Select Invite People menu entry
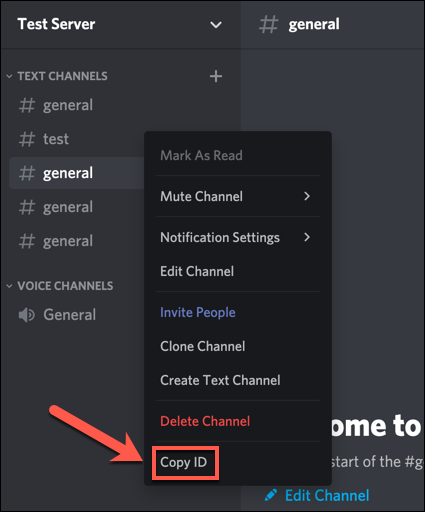The width and height of the screenshot is (425, 512). coord(238,312)
